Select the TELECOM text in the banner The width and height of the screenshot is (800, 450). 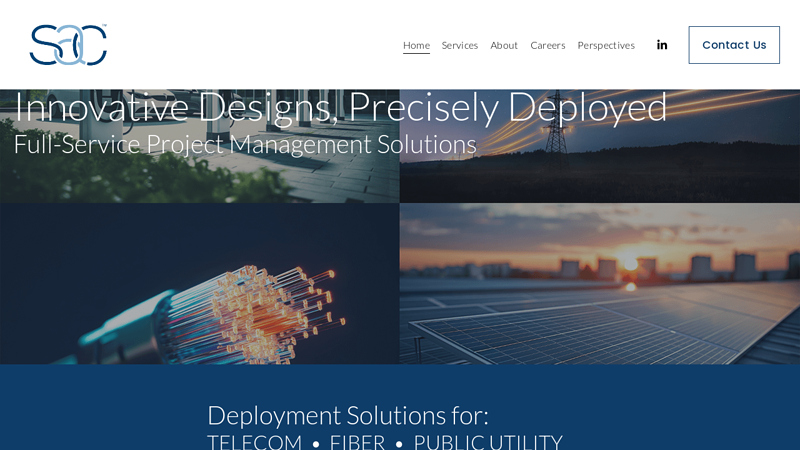254,442
